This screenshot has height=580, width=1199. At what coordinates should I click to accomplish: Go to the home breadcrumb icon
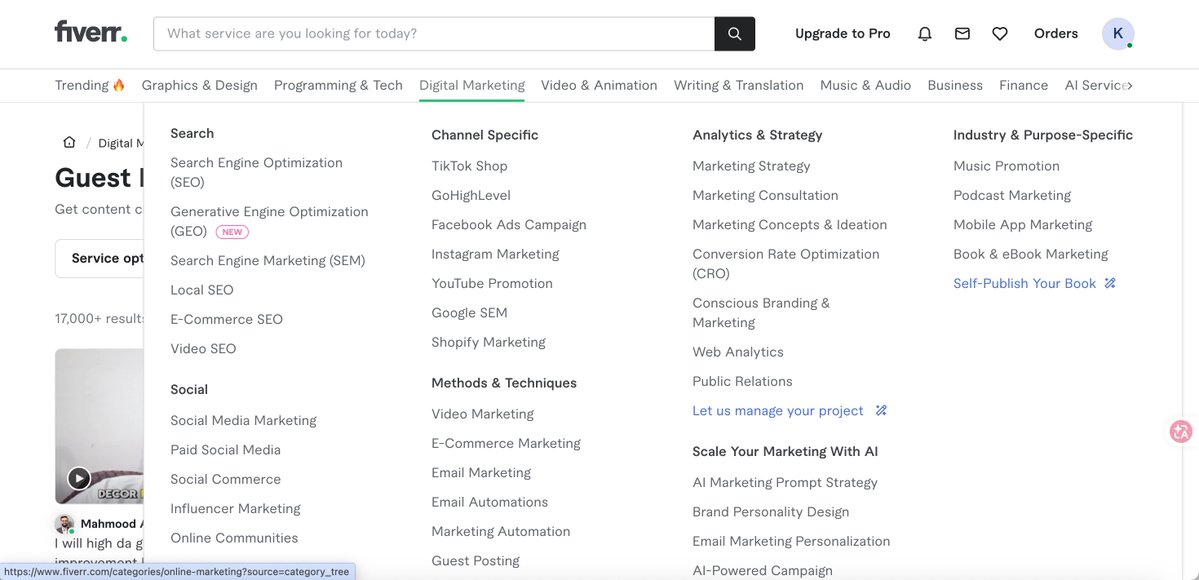[70, 142]
